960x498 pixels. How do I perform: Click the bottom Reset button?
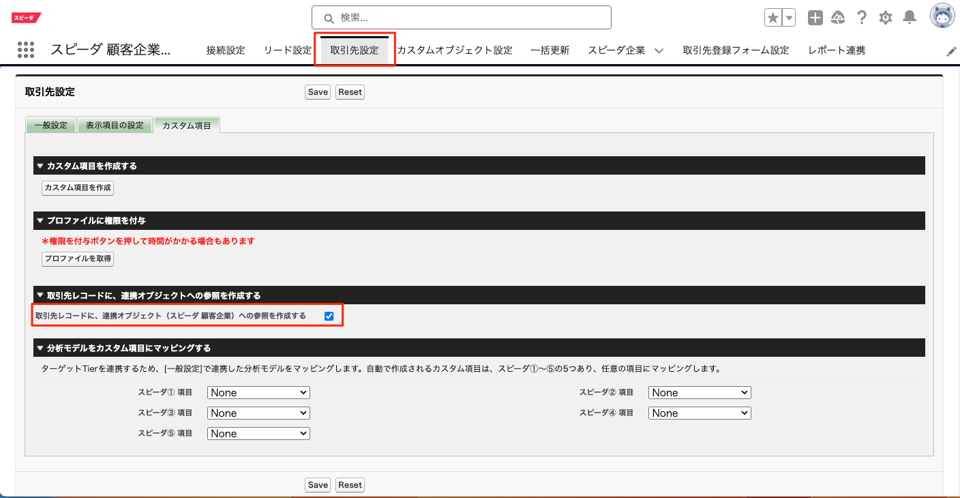coord(350,485)
